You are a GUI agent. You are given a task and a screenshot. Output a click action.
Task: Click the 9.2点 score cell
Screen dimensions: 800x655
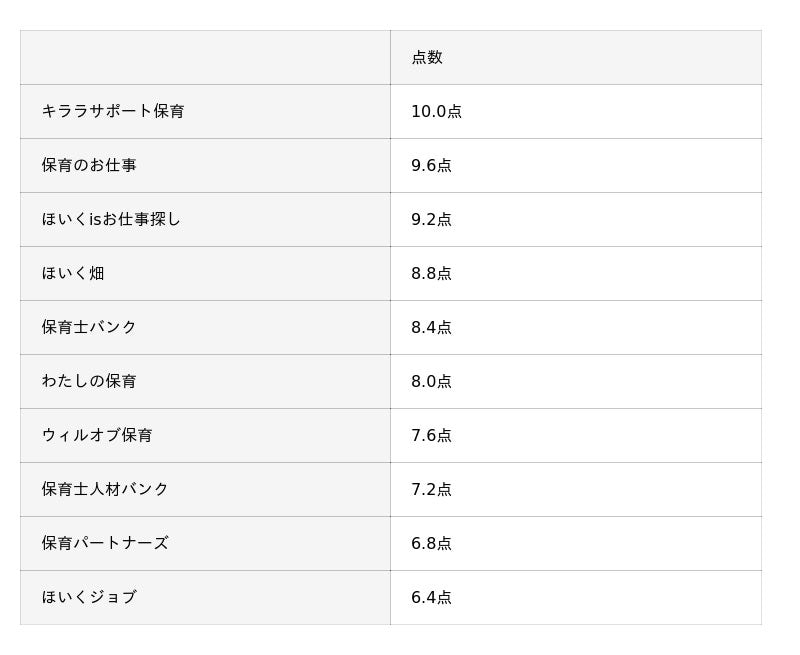point(431,220)
